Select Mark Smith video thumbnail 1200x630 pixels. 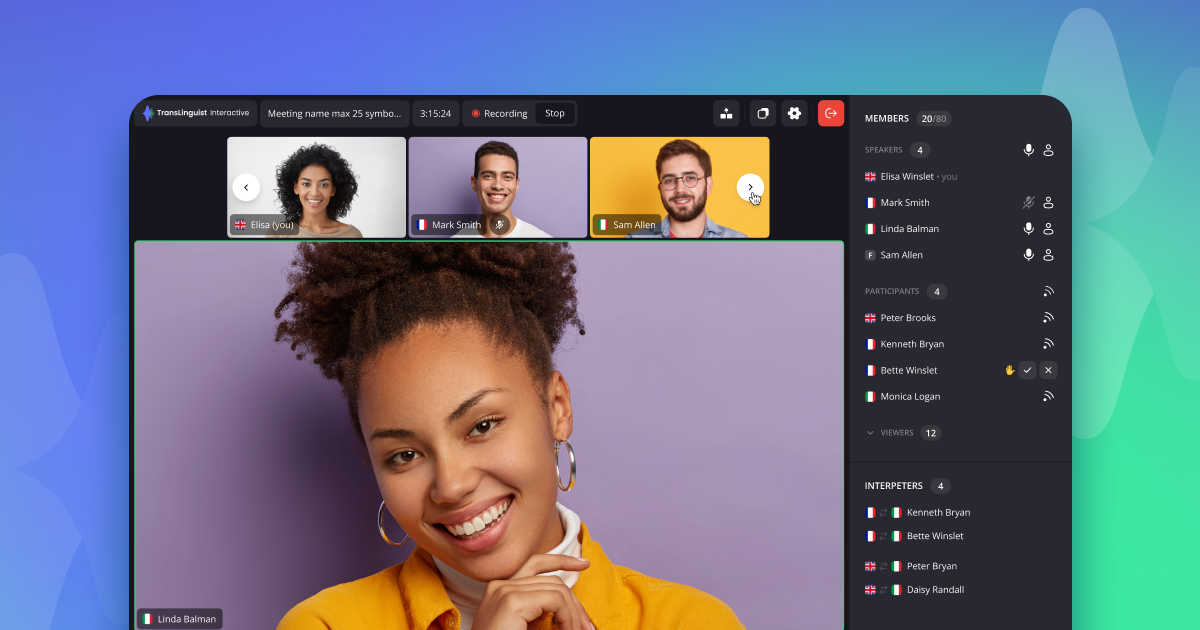(x=497, y=187)
